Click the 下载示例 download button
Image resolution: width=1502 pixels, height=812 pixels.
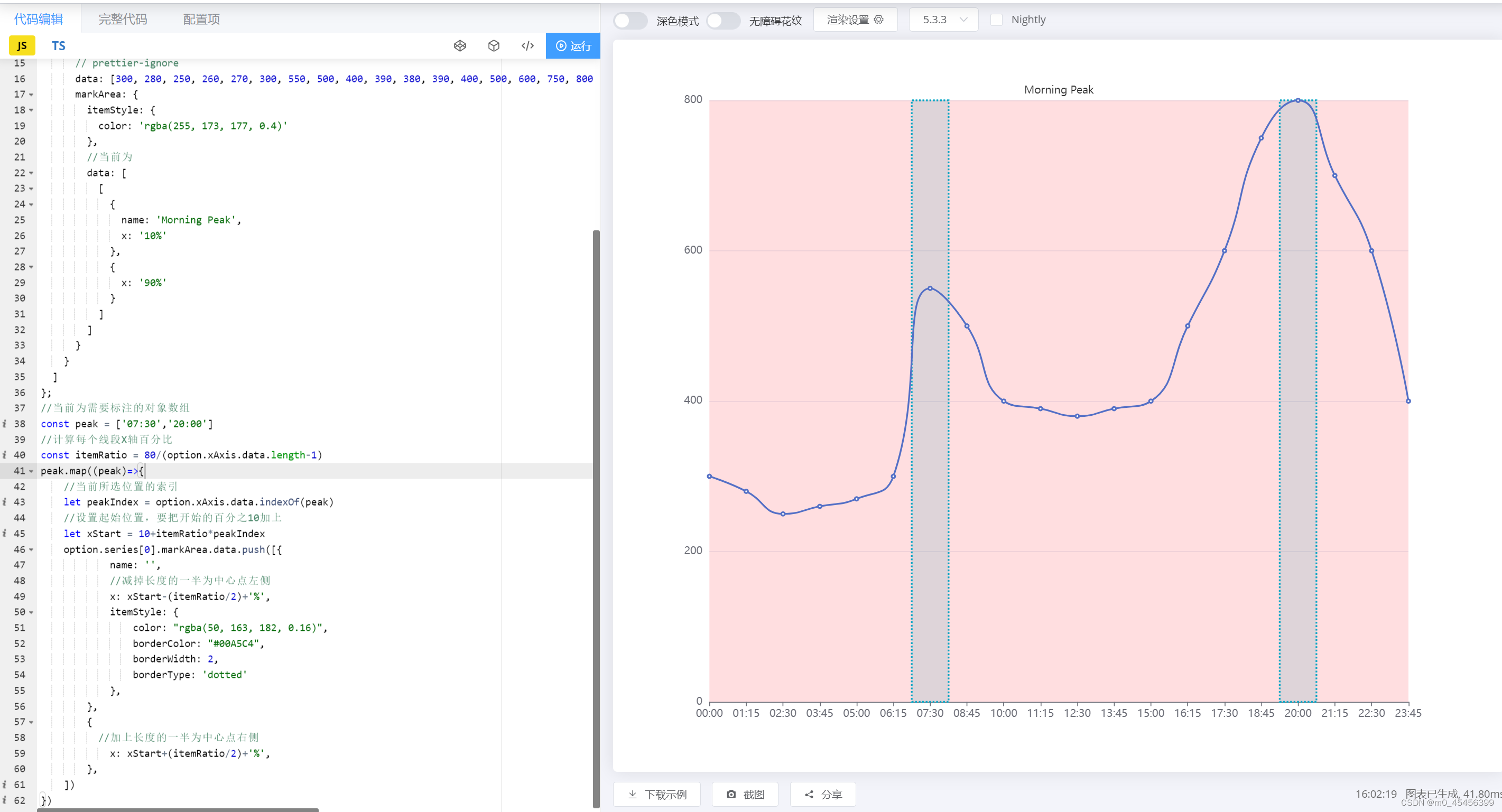pyautogui.click(x=656, y=794)
